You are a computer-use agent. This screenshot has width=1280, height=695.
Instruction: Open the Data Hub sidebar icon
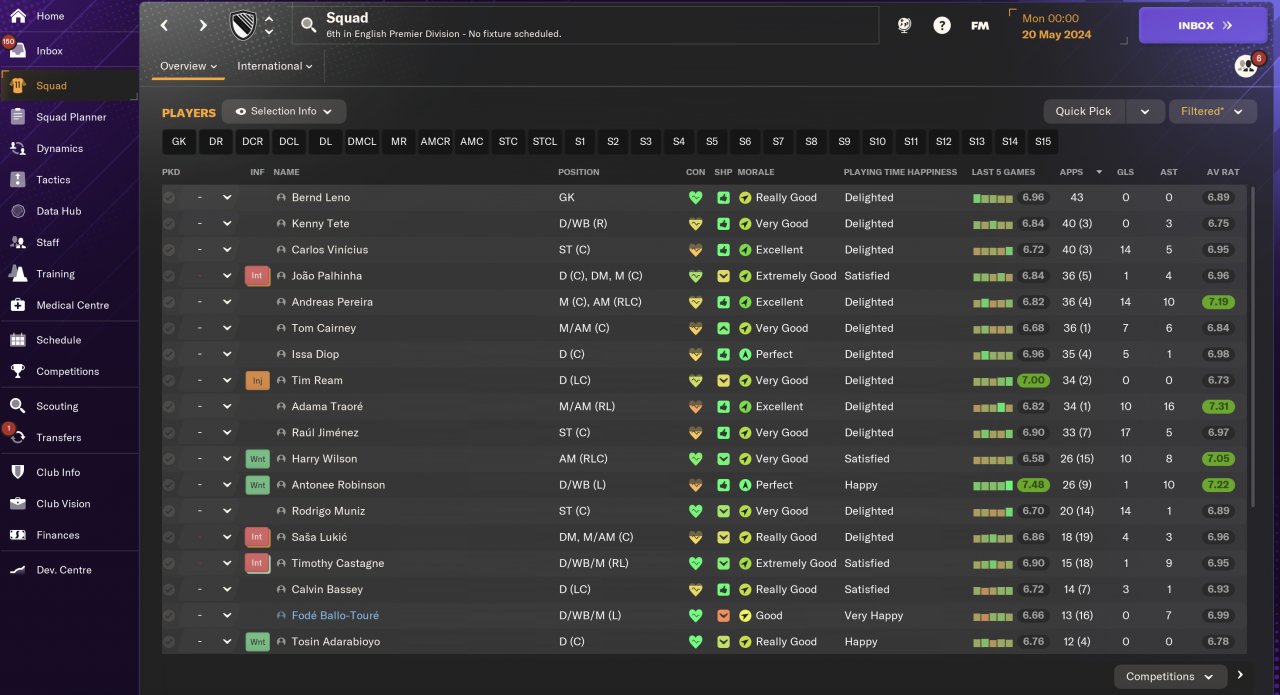tap(18, 211)
